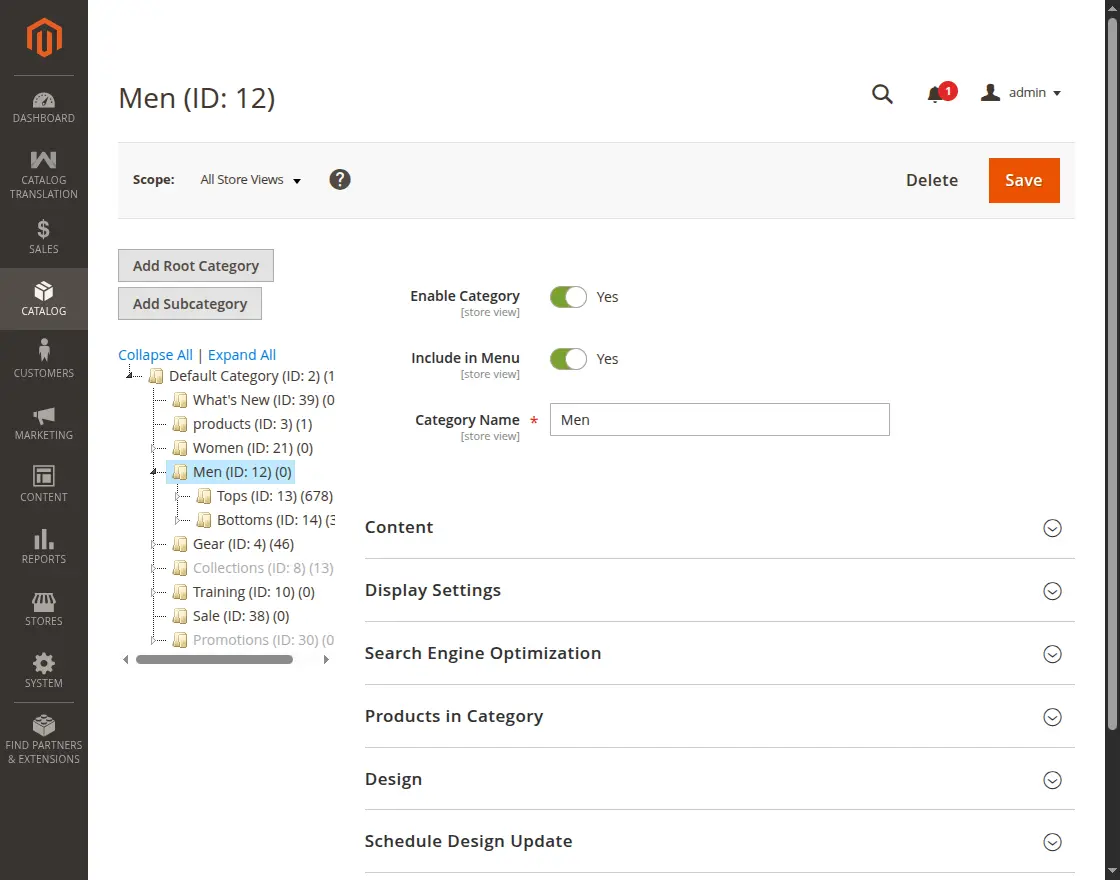Select the Reports menu item
The image size is (1120, 880).
point(43,546)
